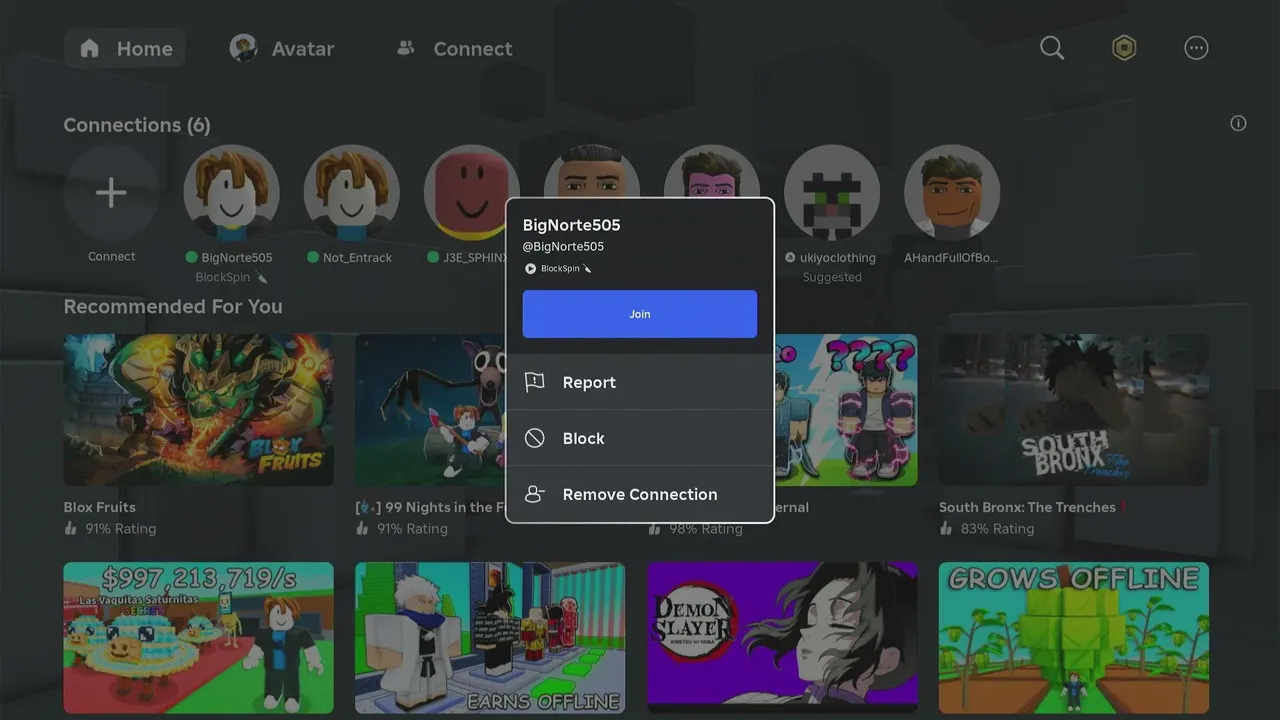Click the Report flag icon in popup
1280x720 pixels.
click(x=535, y=382)
